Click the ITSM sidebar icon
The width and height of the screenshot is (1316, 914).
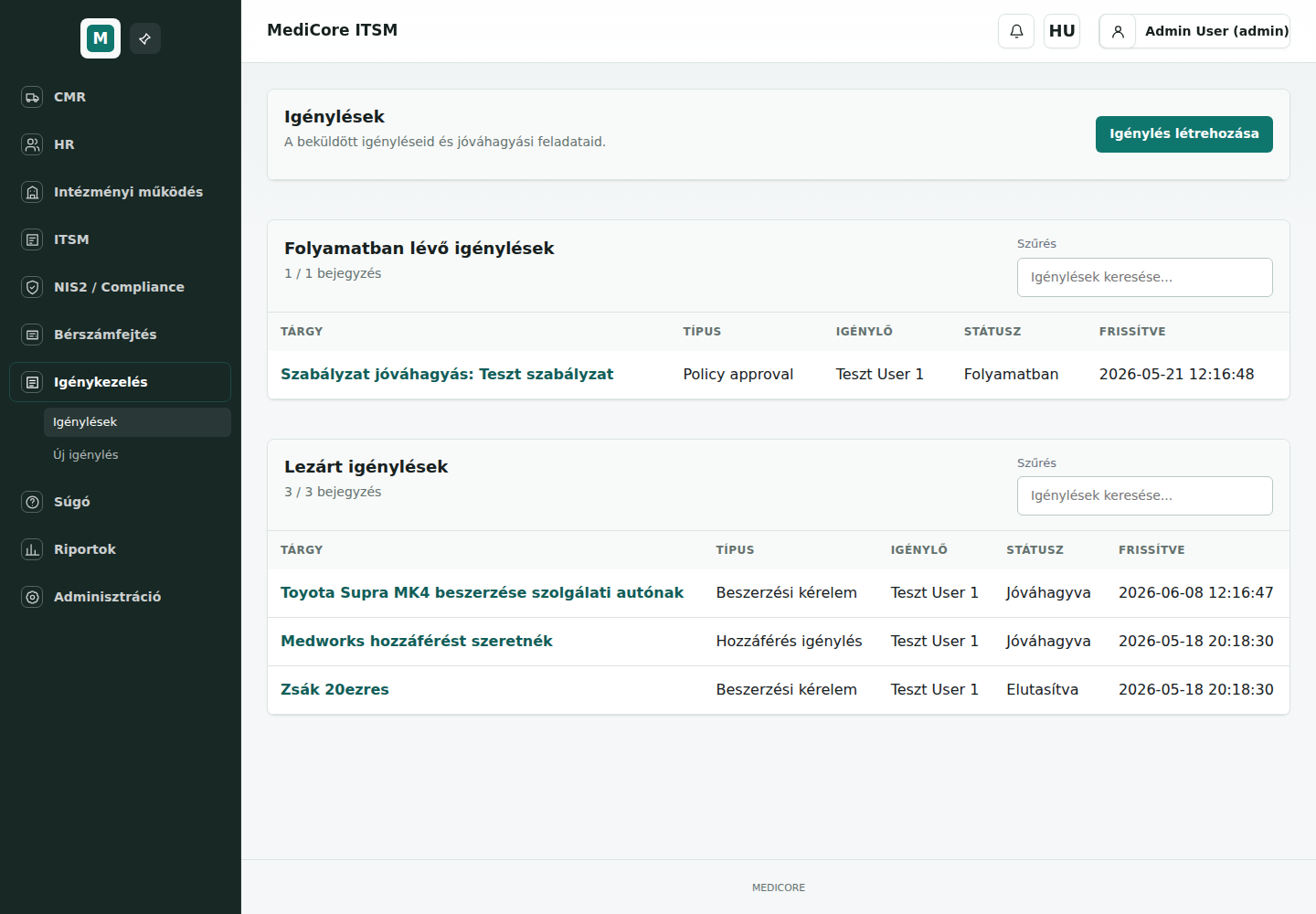[x=32, y=239]
